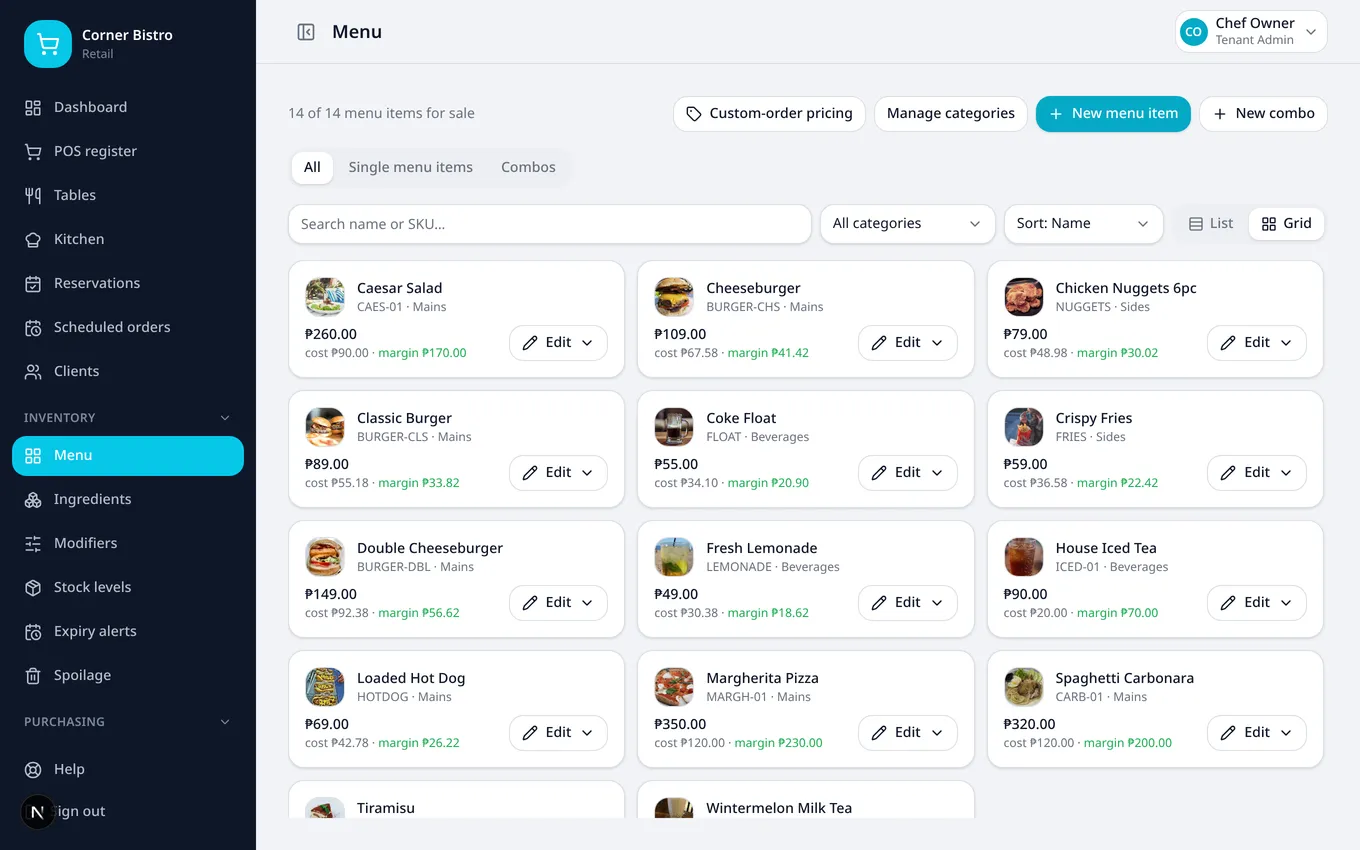This screenshot has height=850, width=1360.
Task: Open Scheduled orders
Action: (x=128, y=327)
